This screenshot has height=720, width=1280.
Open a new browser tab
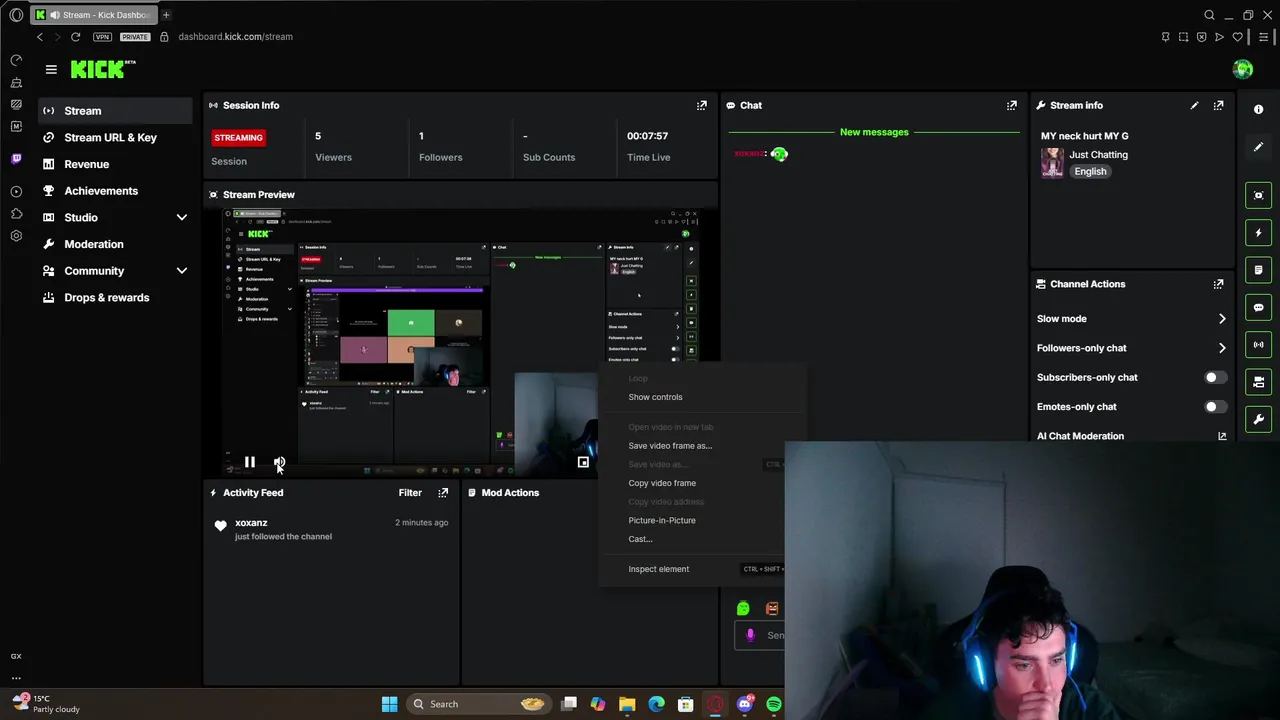[x=166, y=15]
